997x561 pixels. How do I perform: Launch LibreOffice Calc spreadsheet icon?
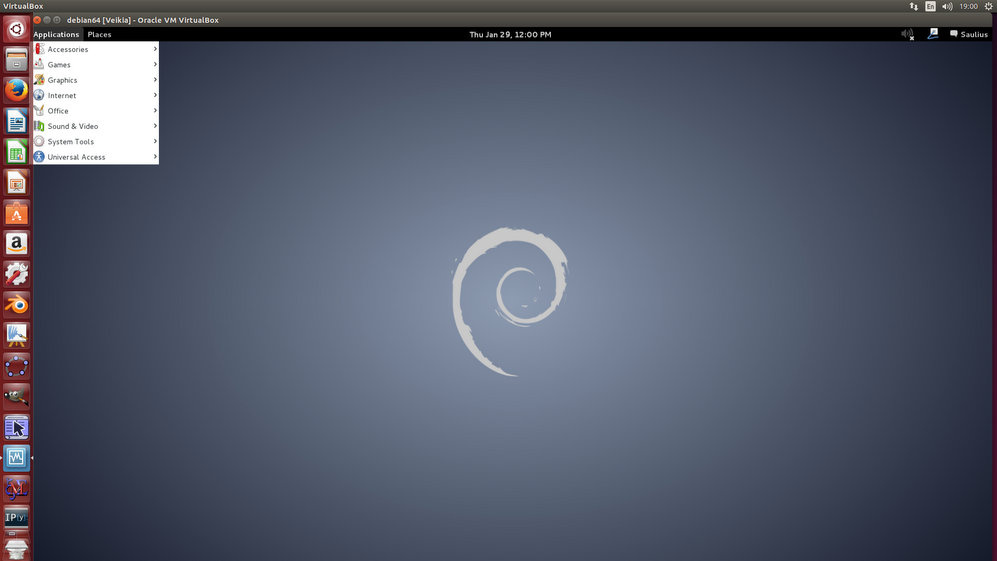(x=16, y=152)
